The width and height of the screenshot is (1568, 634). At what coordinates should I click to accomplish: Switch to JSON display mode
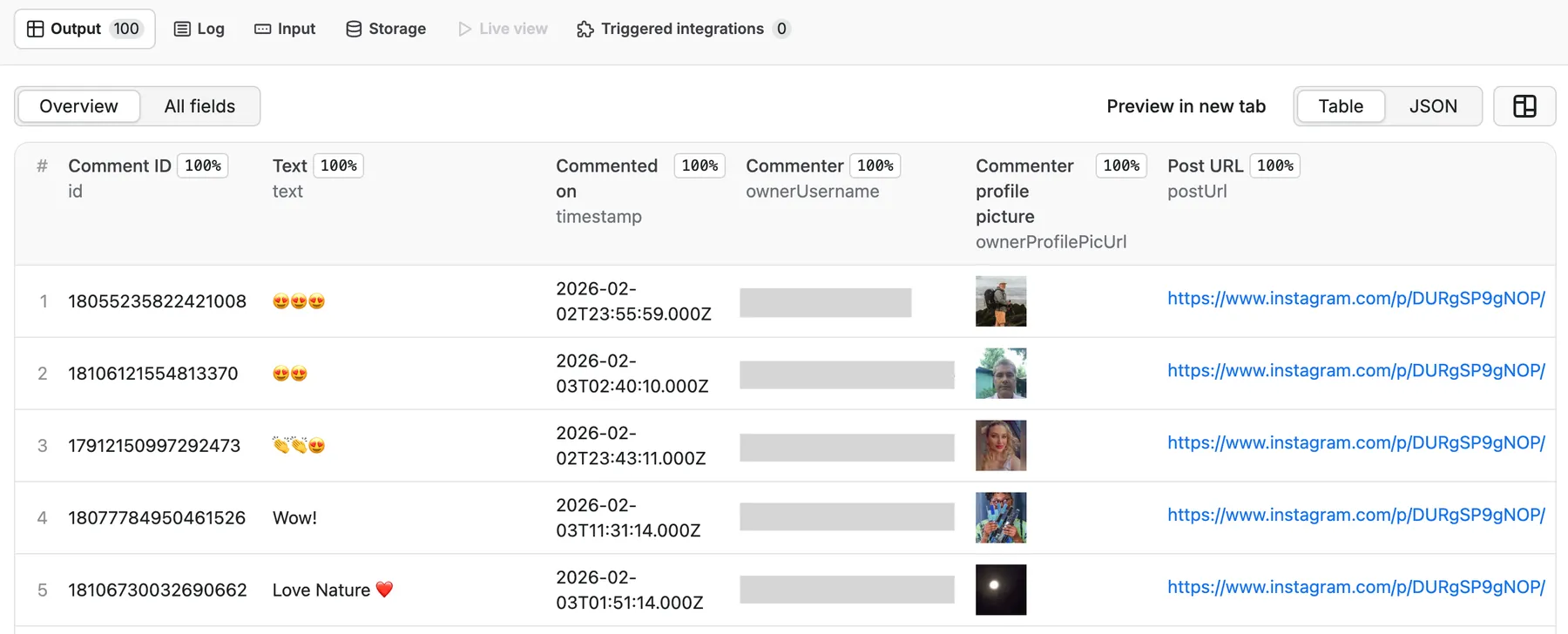coord(1433,106)
